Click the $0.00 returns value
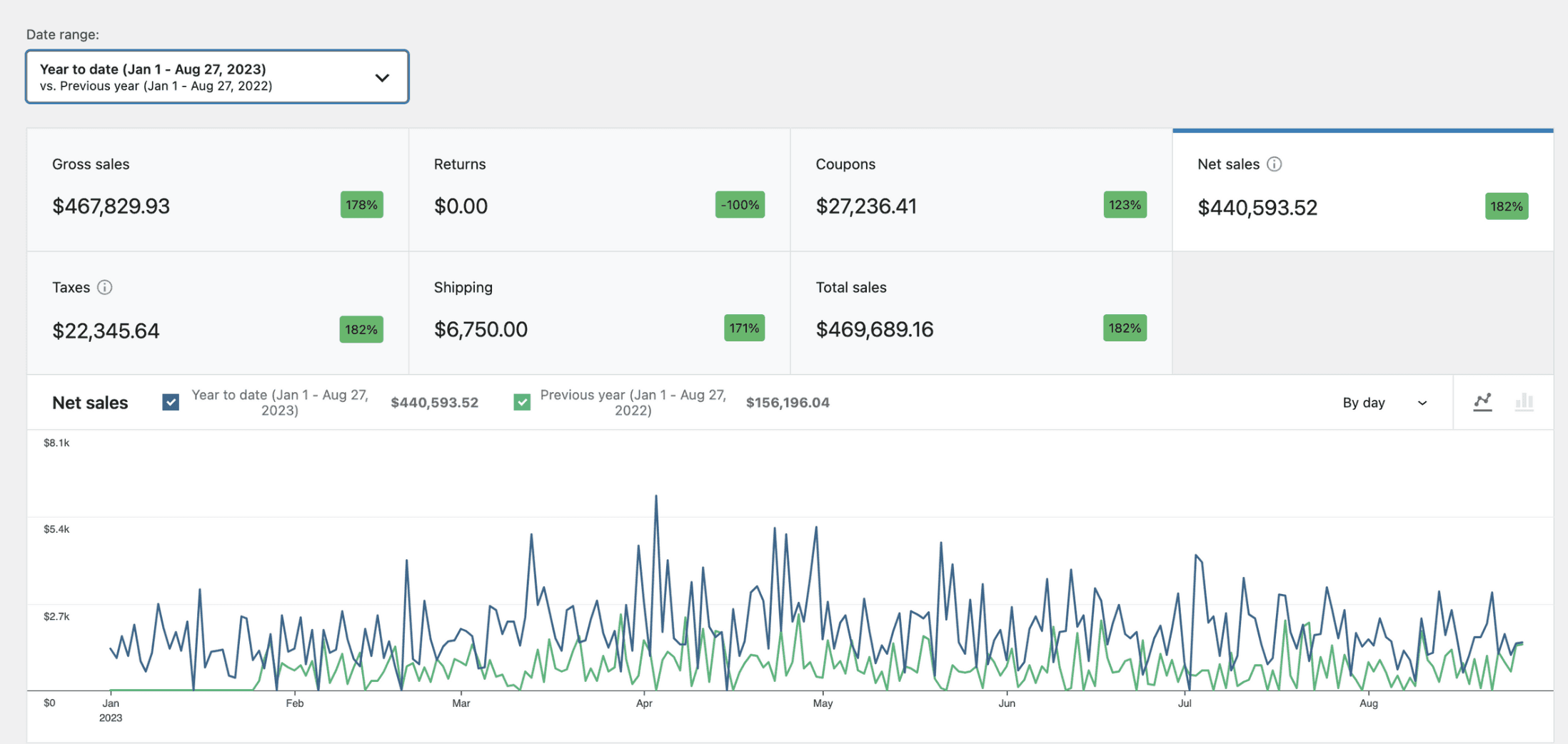The height and width of the screenshot is (744, 1568). point(461,206)
